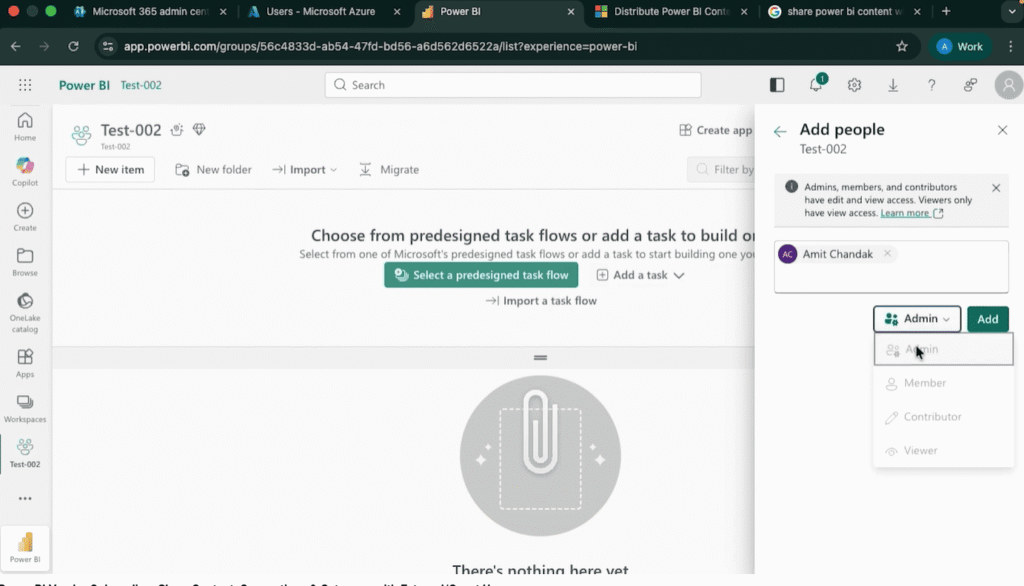Choose Admin role from the list
1024x586 pixels.
(944, 350)
